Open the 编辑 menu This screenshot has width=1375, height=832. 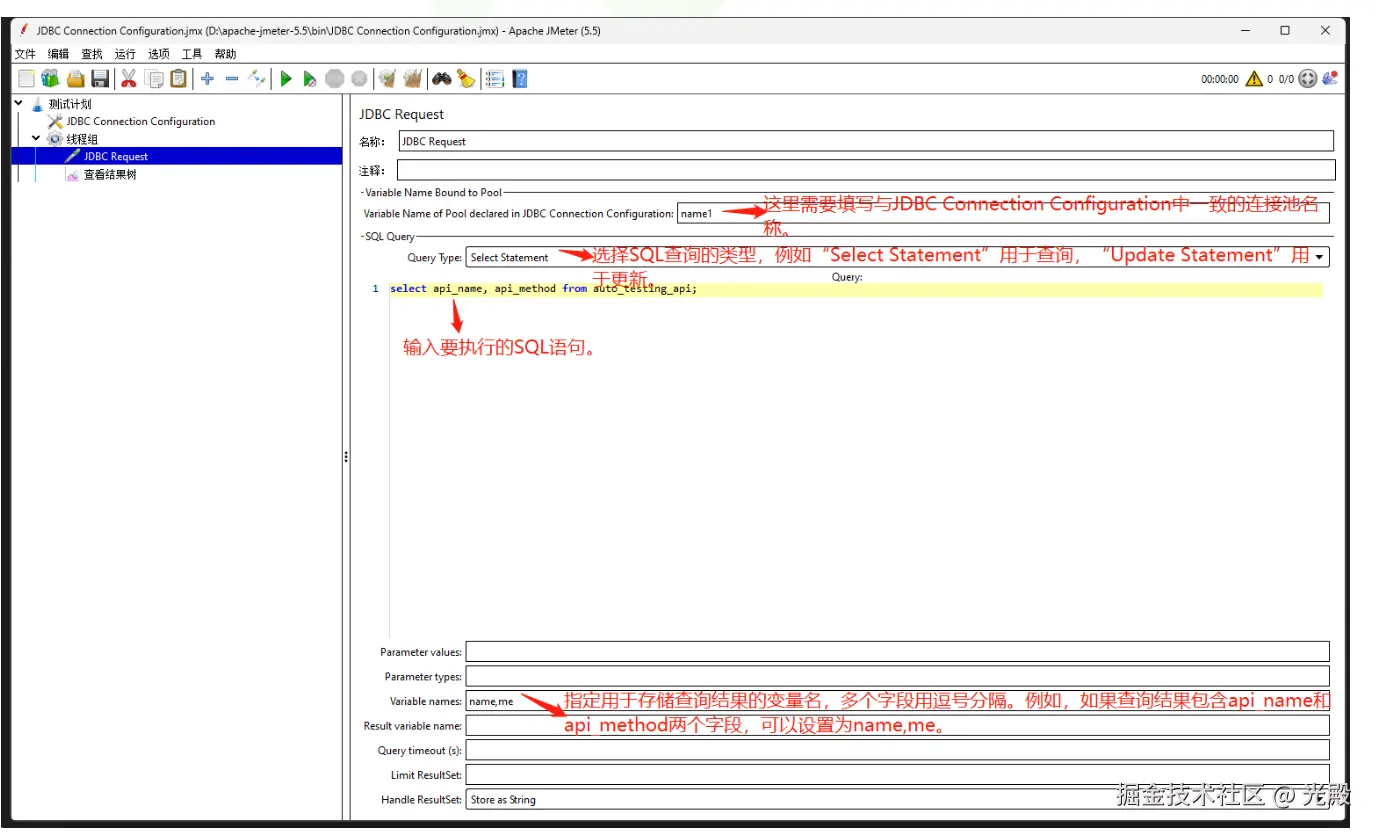pyautogui.click(x=59, y=54)
